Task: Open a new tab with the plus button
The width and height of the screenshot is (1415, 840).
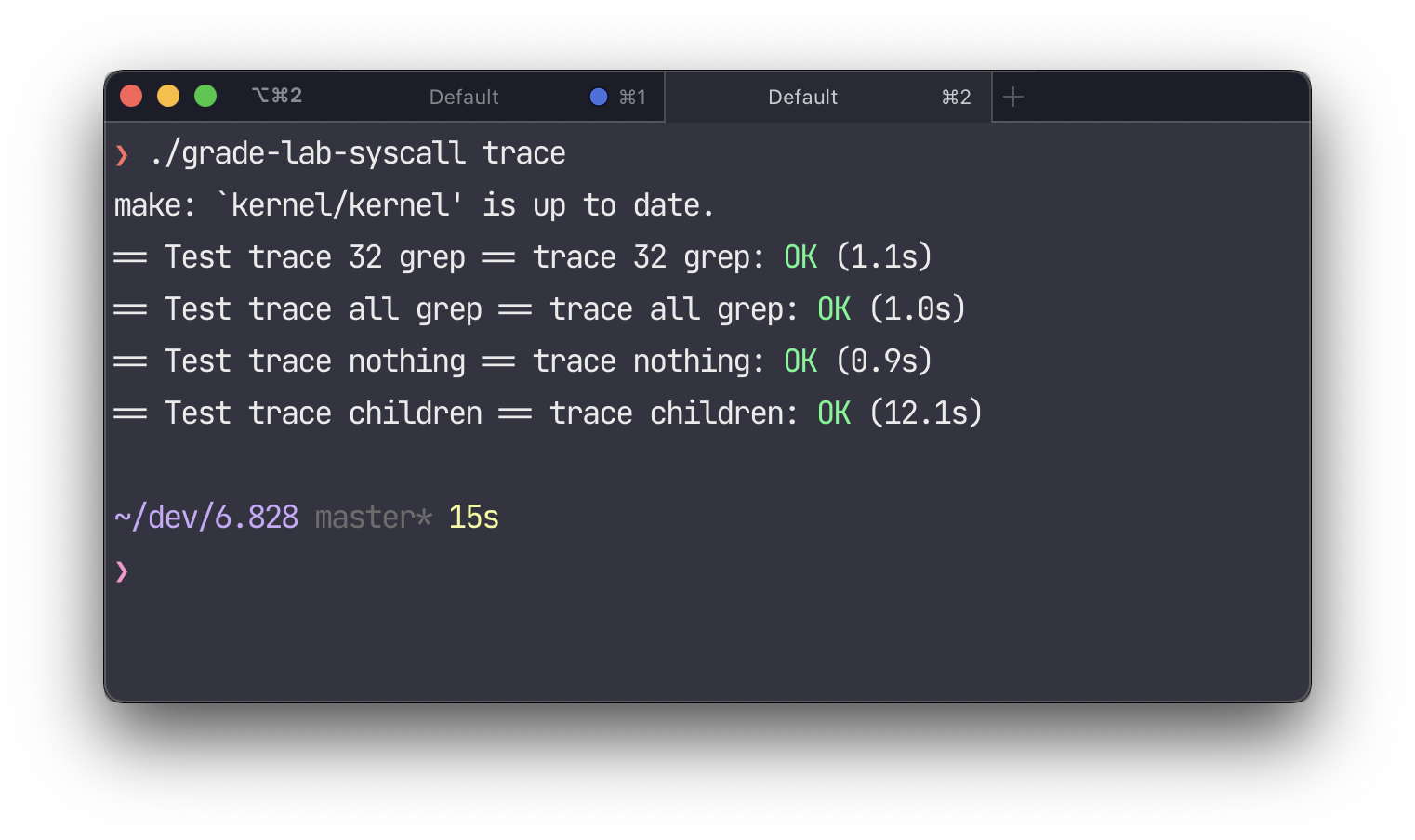Action: pyautogui.click(x=1013, y=97)
